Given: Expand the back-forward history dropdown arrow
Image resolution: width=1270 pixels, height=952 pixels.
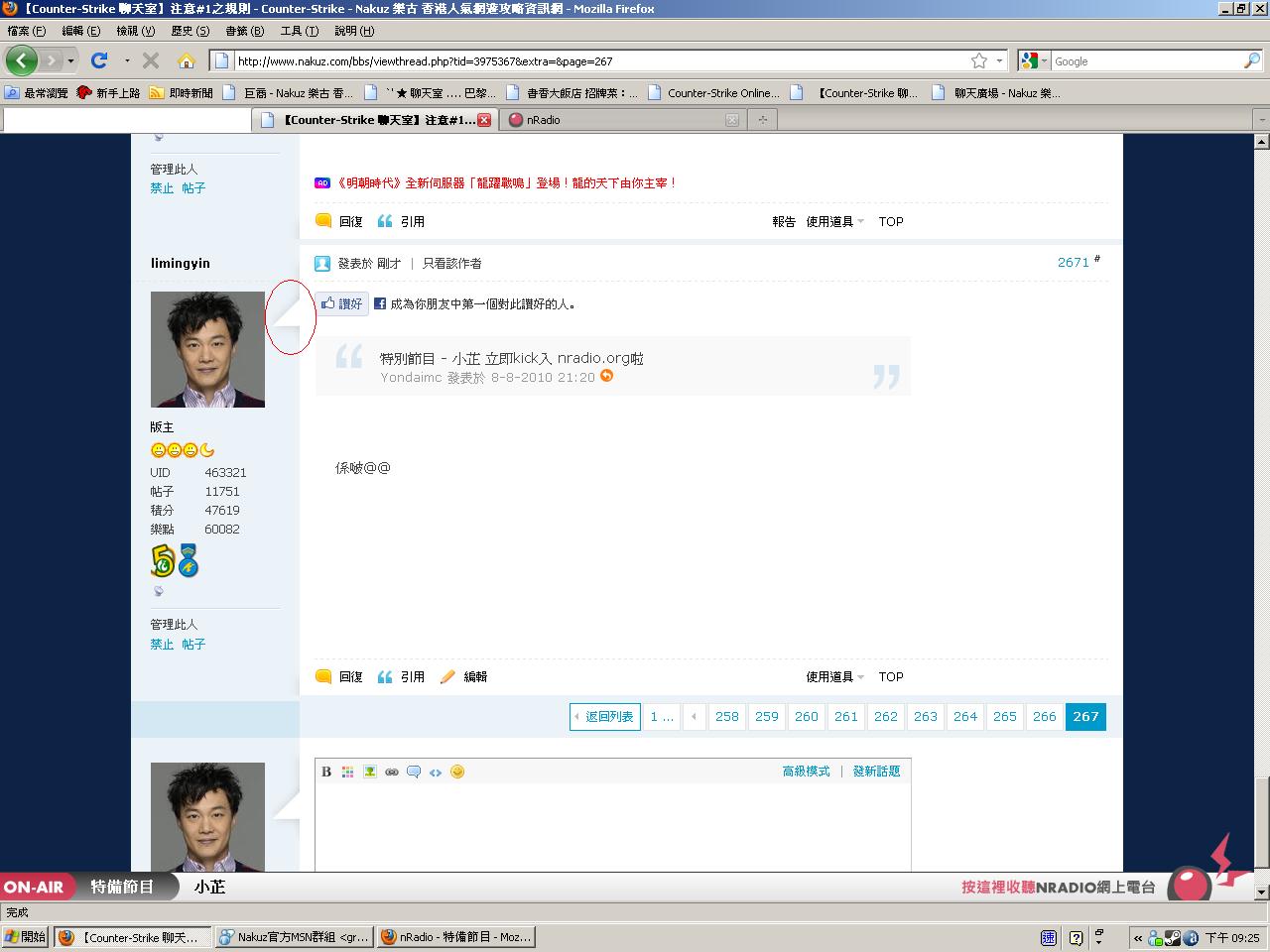Looking at the screenshot, I should coord(70,60).
